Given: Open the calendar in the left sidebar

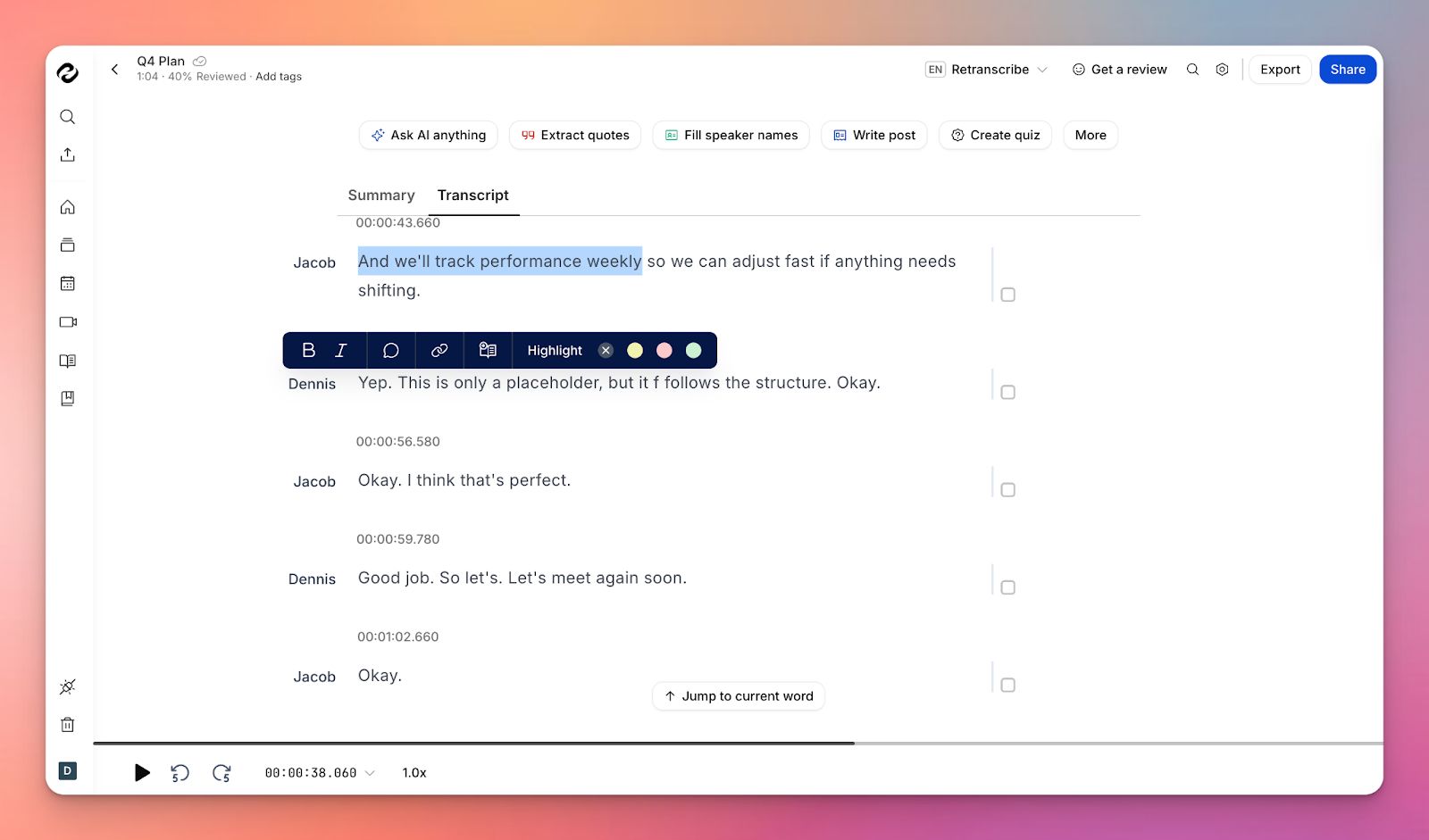Looking at the screenshot, I should [67, 283].
